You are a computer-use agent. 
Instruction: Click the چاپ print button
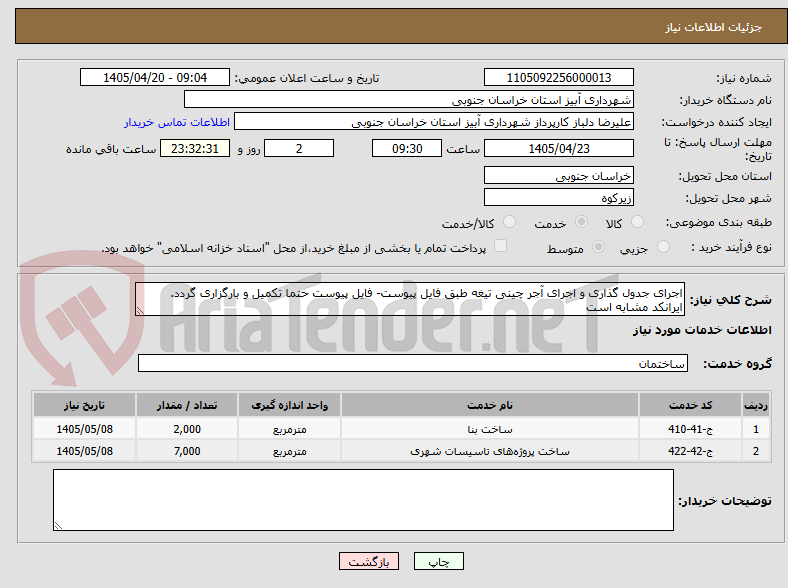(439, 561)
